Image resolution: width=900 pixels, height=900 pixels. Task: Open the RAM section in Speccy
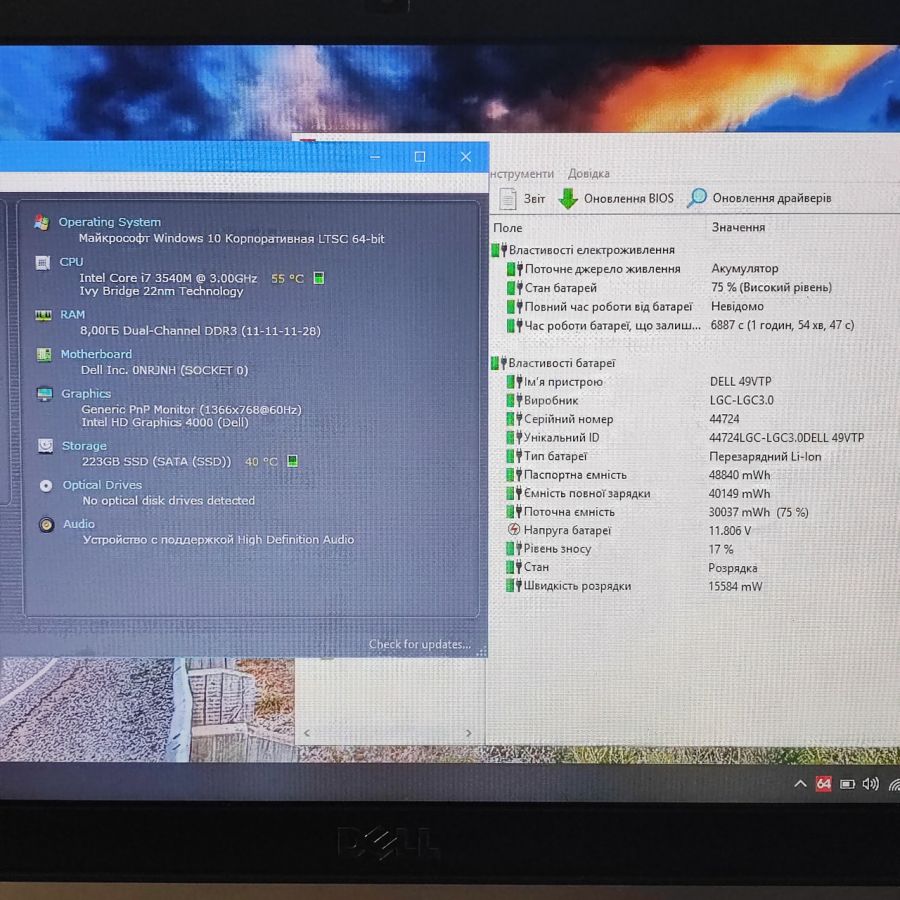[x=72, y=315]
